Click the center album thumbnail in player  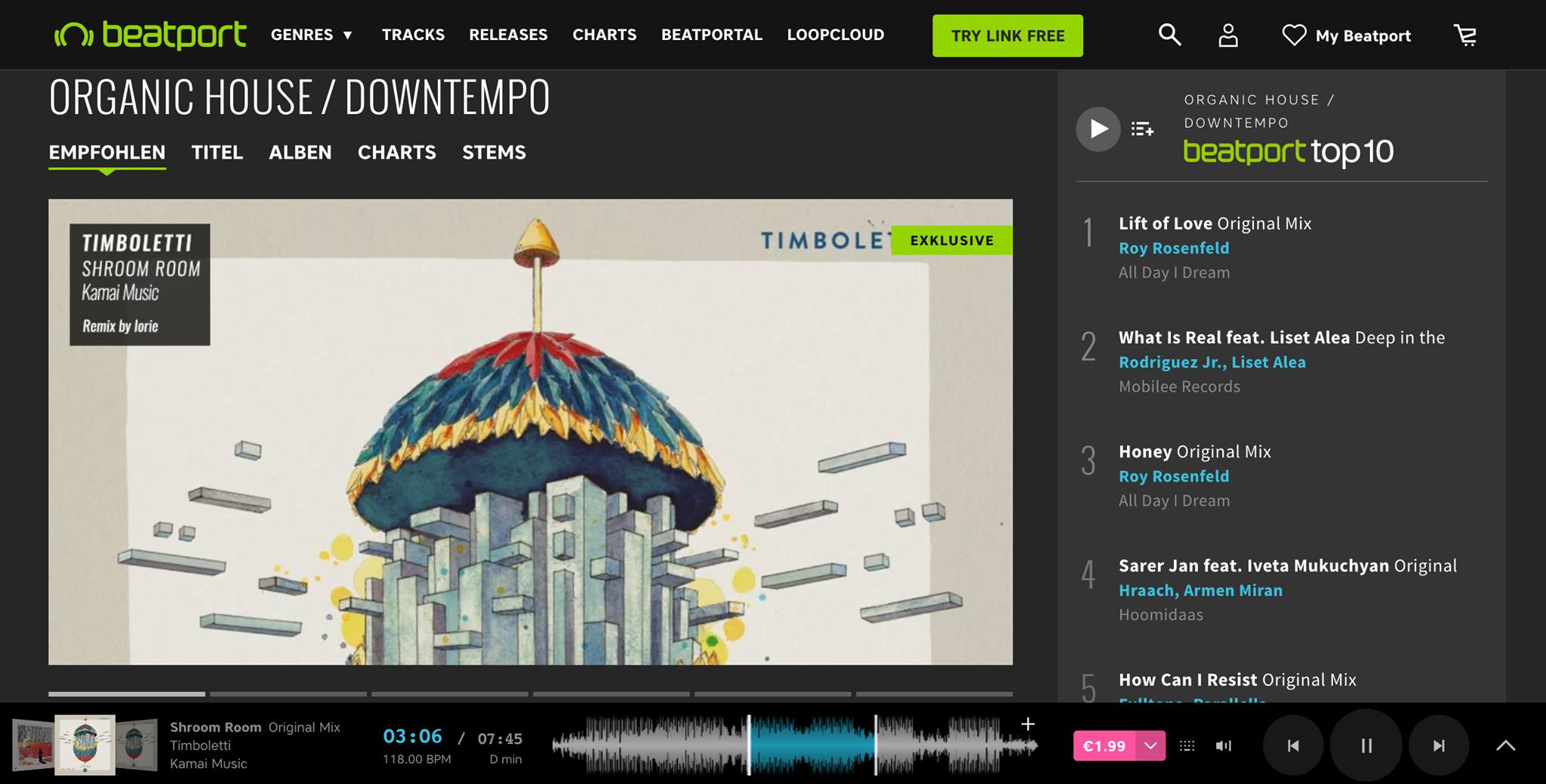coord(85,745)
